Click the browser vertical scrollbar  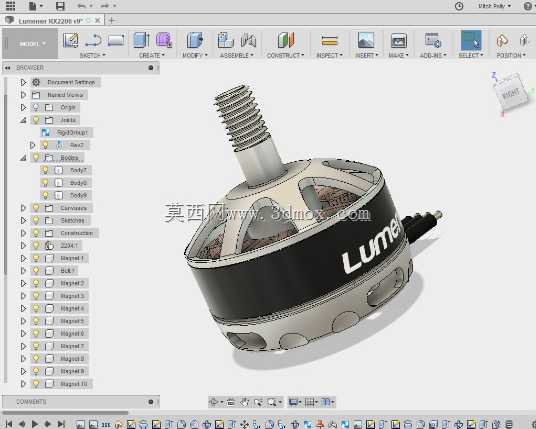pyautogui.click(x=5, y=185)
